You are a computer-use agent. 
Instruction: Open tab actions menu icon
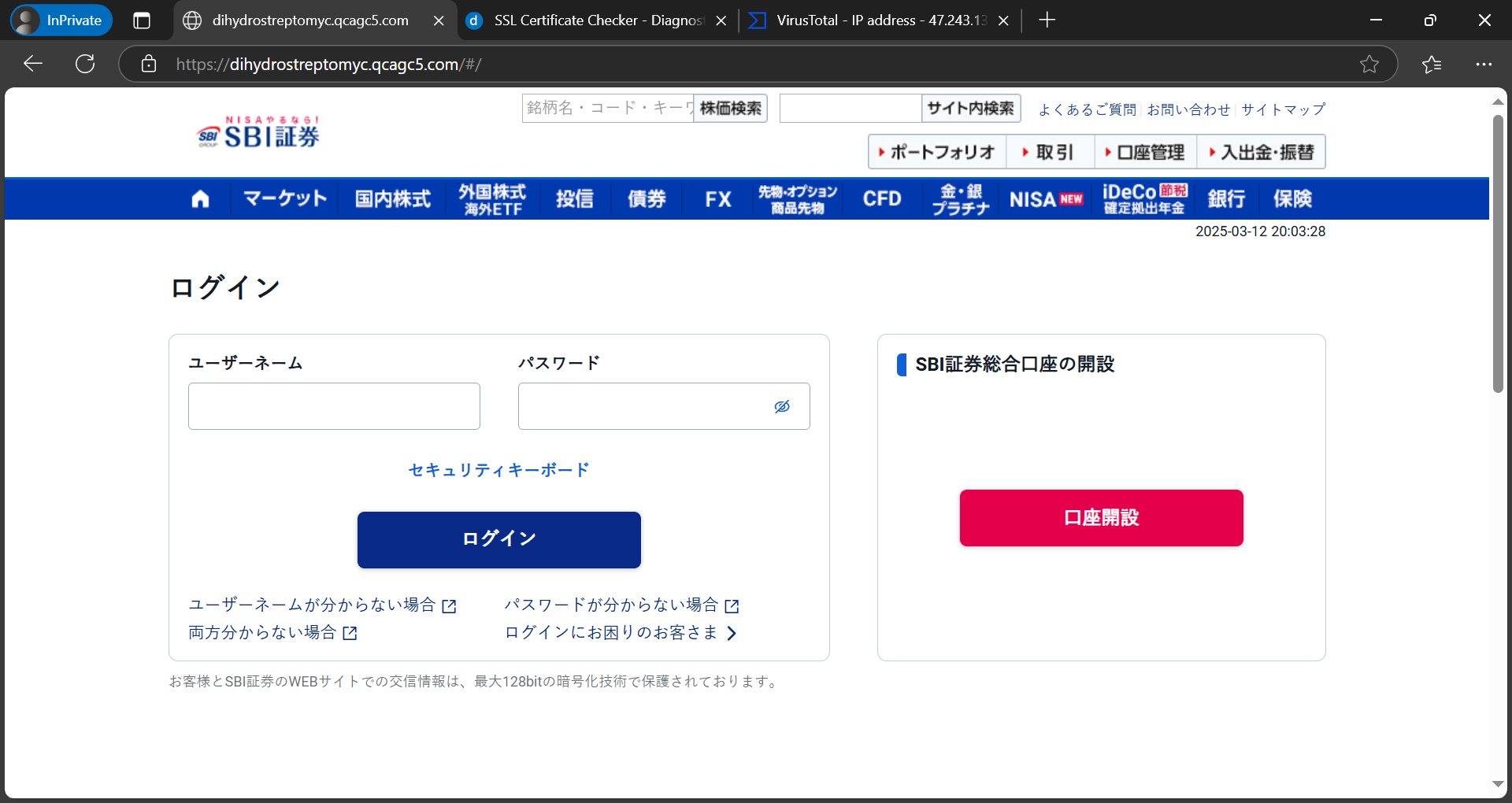pyautogui.click(x=142, y=20)
